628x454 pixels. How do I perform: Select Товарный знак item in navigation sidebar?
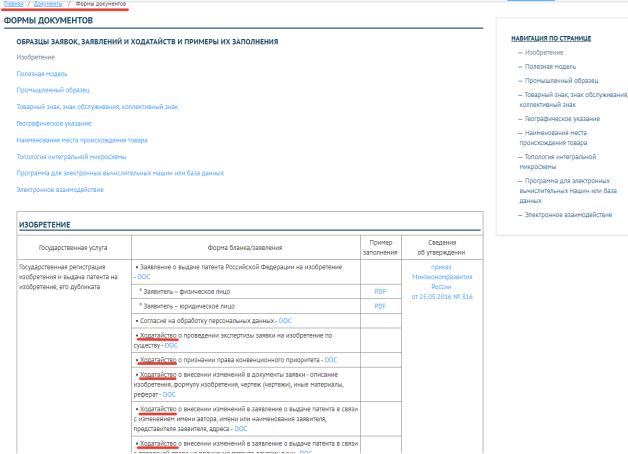(x=574, y=99)
